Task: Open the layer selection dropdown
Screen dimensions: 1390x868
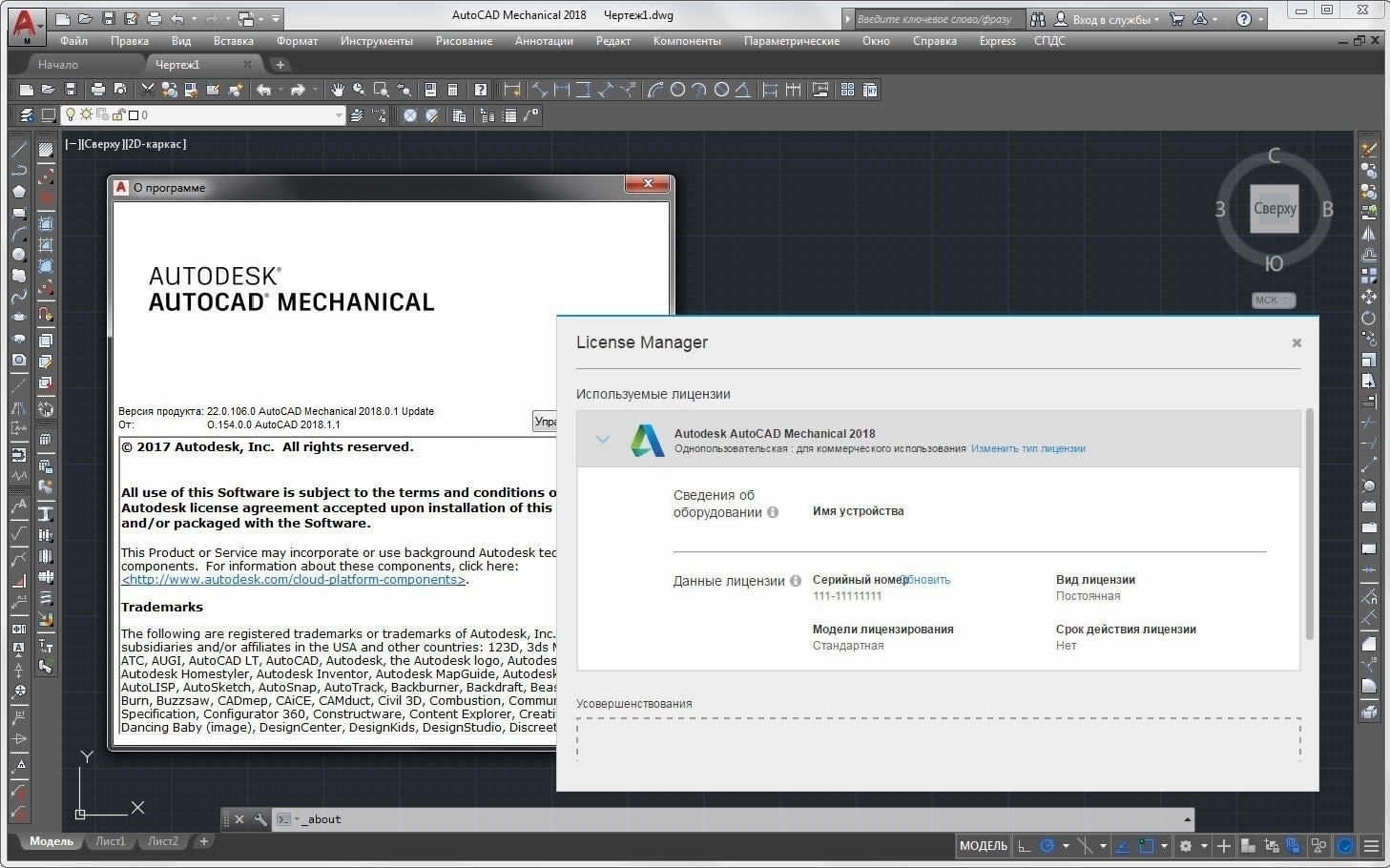Action: [338, 115]
